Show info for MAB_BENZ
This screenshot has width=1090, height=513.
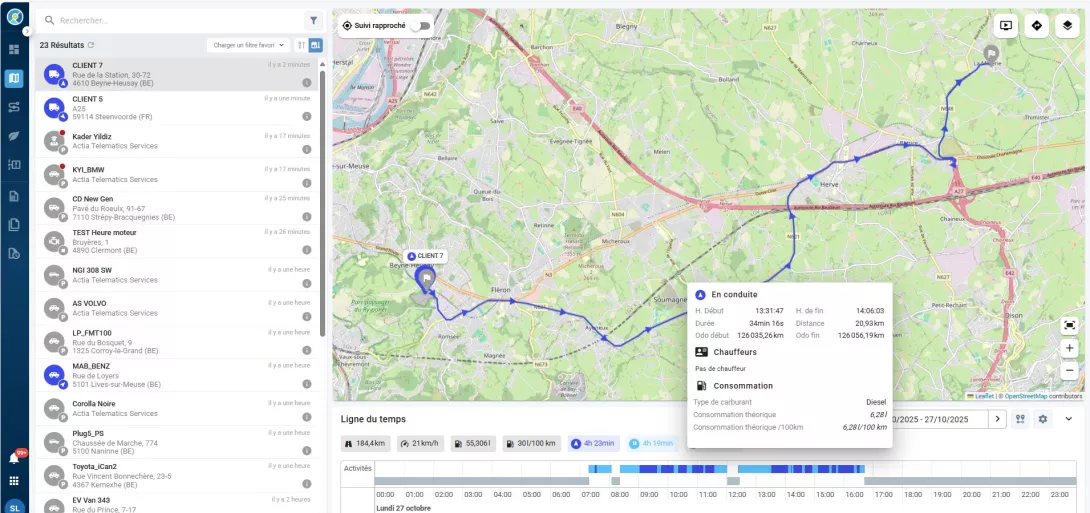click(307, 384)
